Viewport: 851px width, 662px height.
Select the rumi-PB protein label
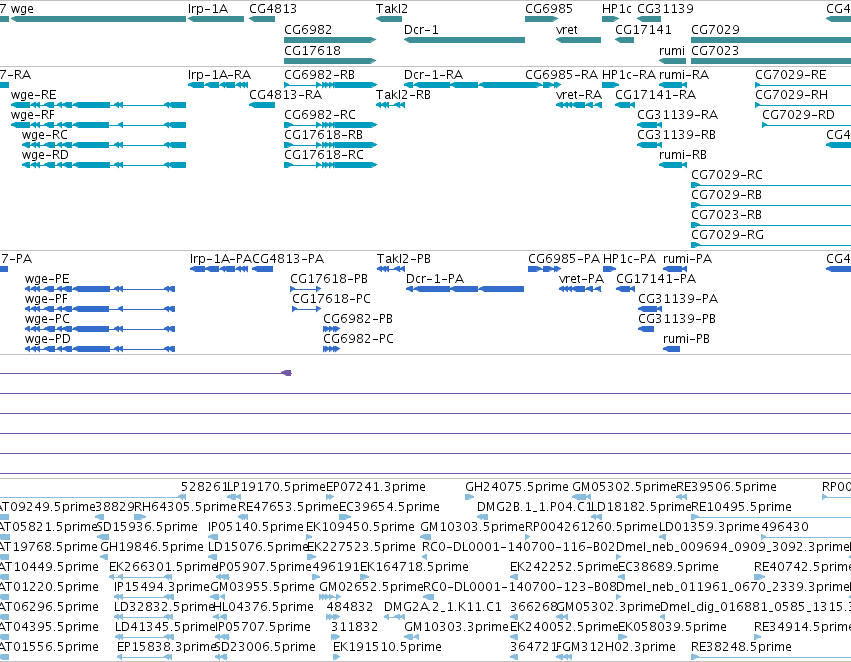pyautogui.click(x=687, y=339)
